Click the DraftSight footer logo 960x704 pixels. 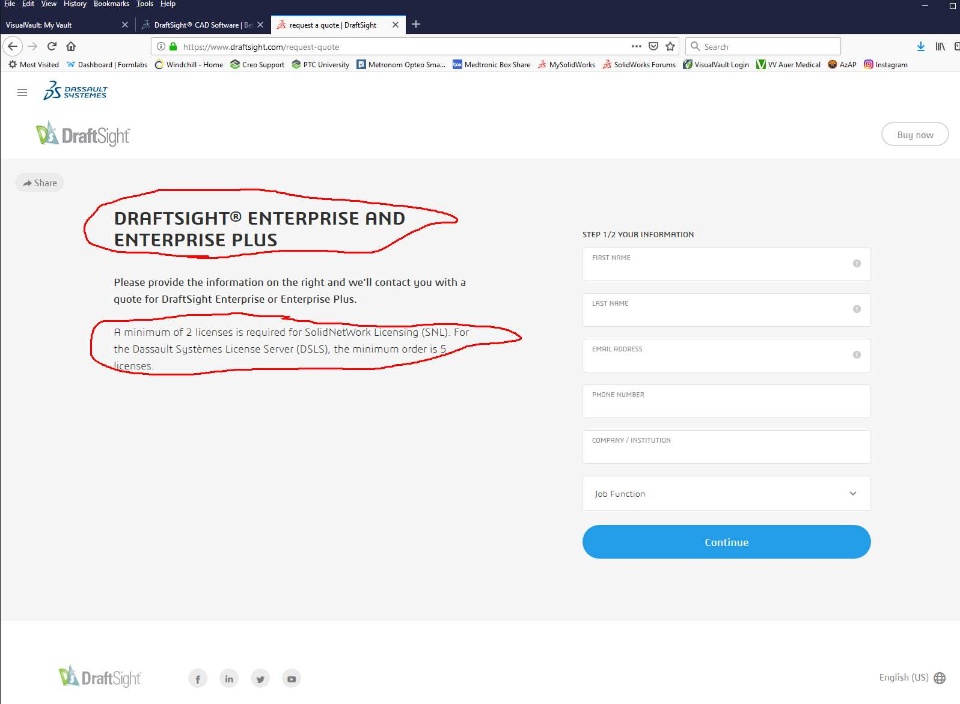[100, 677]
